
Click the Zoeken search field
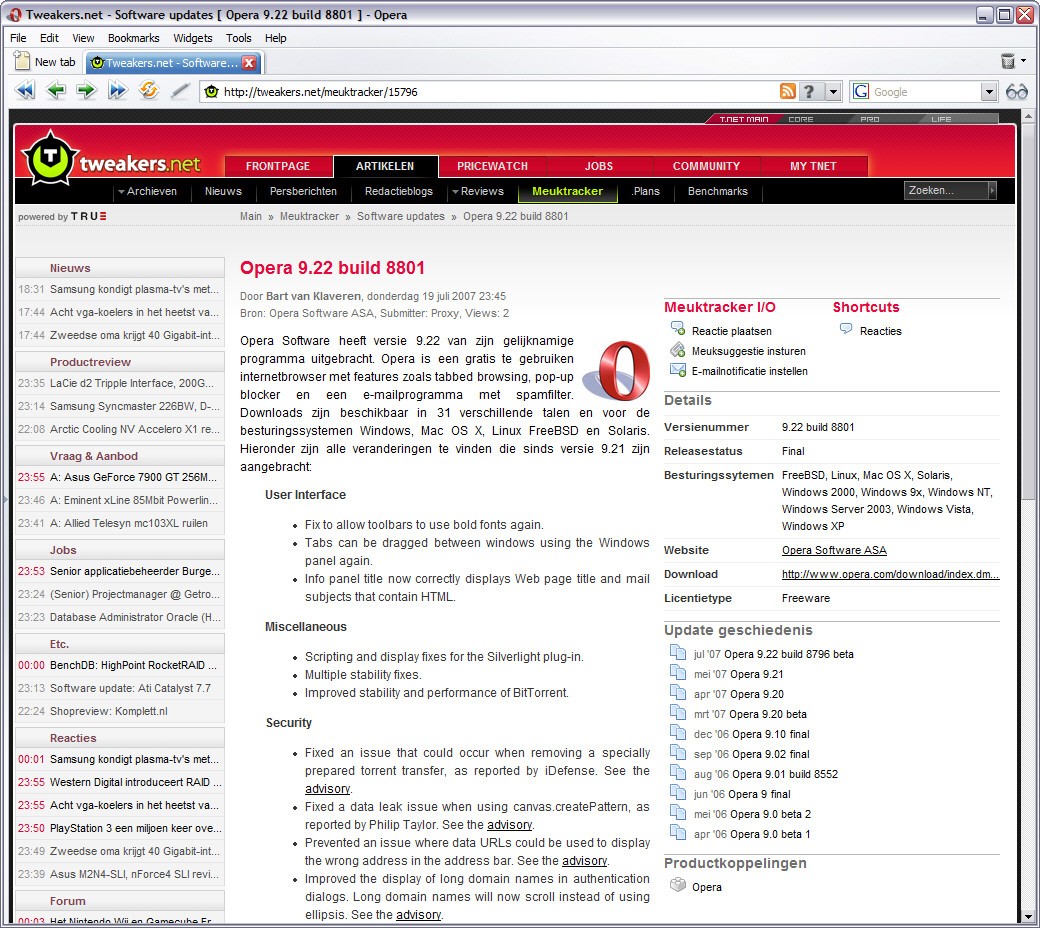click(946, 190)
